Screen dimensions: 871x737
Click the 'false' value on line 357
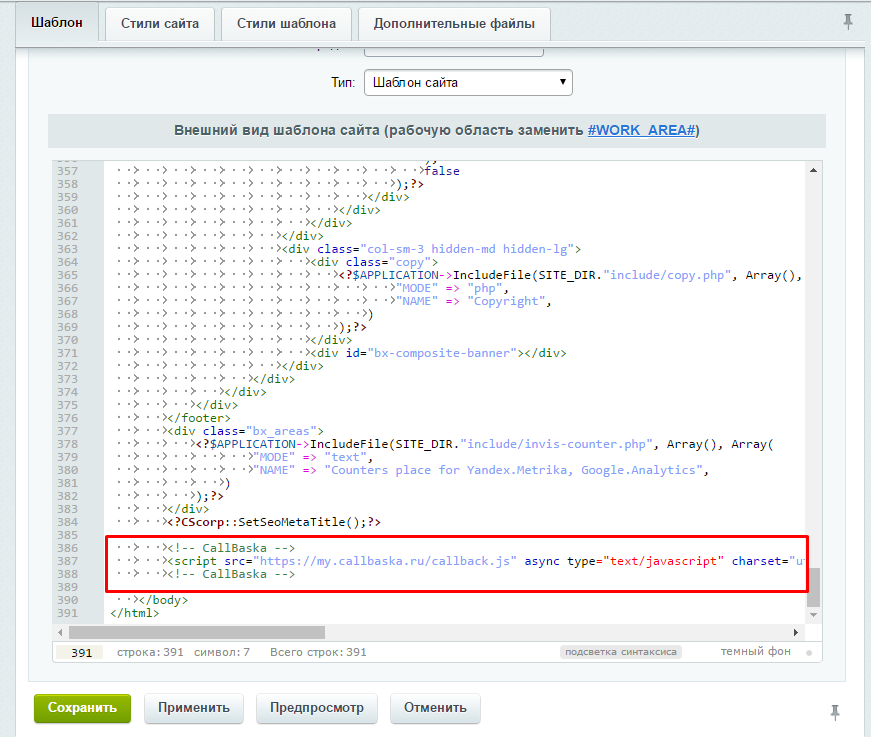442,171
